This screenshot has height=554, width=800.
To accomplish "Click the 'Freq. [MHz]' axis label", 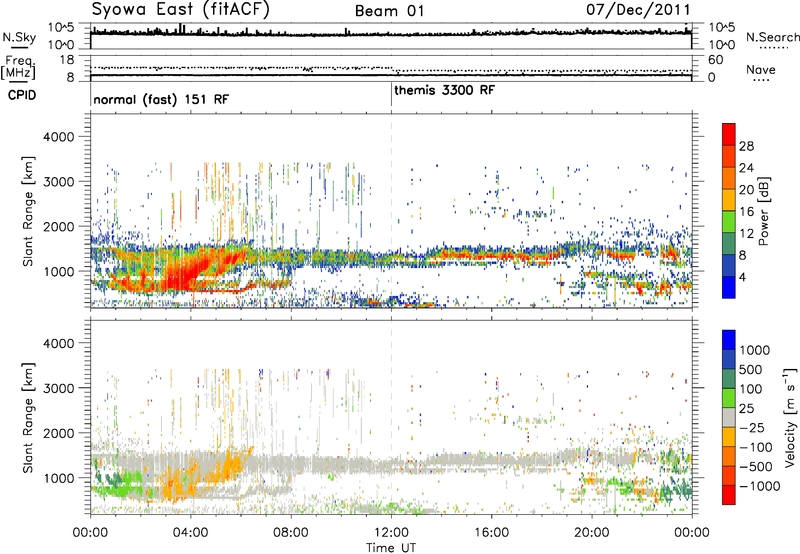I will [18, 68].
